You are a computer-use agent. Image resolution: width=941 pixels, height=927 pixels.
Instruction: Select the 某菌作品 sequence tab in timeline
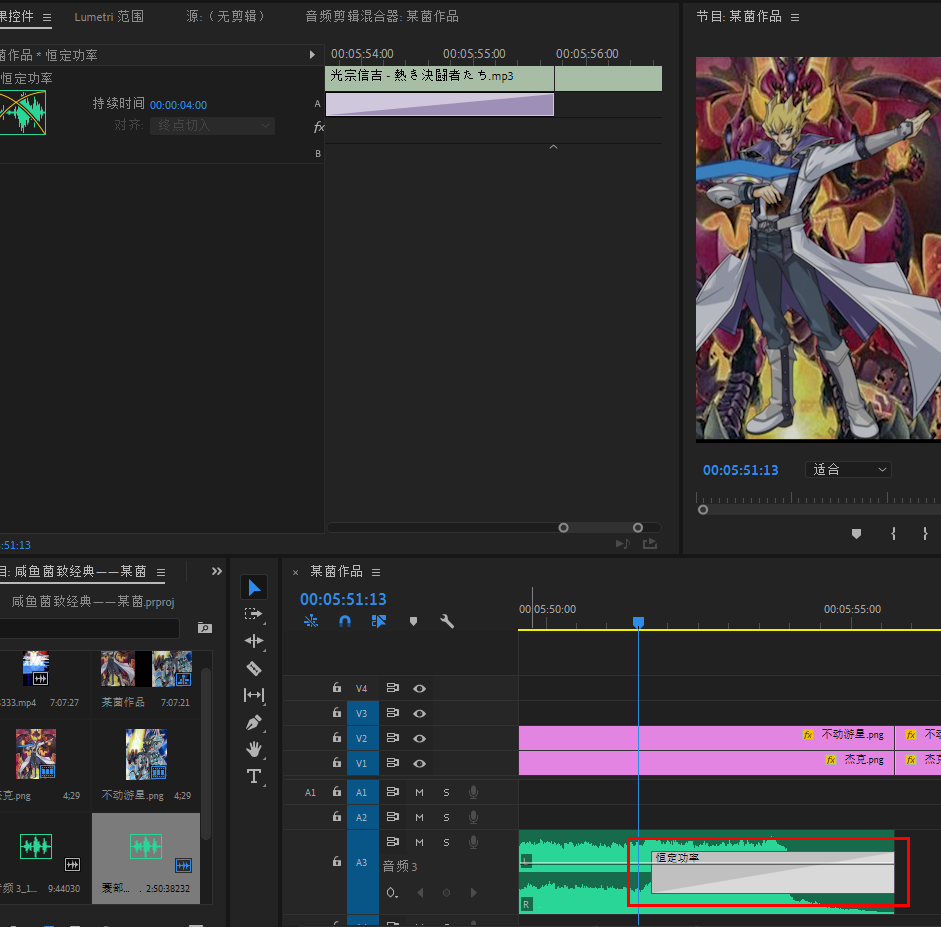(336, 571)
